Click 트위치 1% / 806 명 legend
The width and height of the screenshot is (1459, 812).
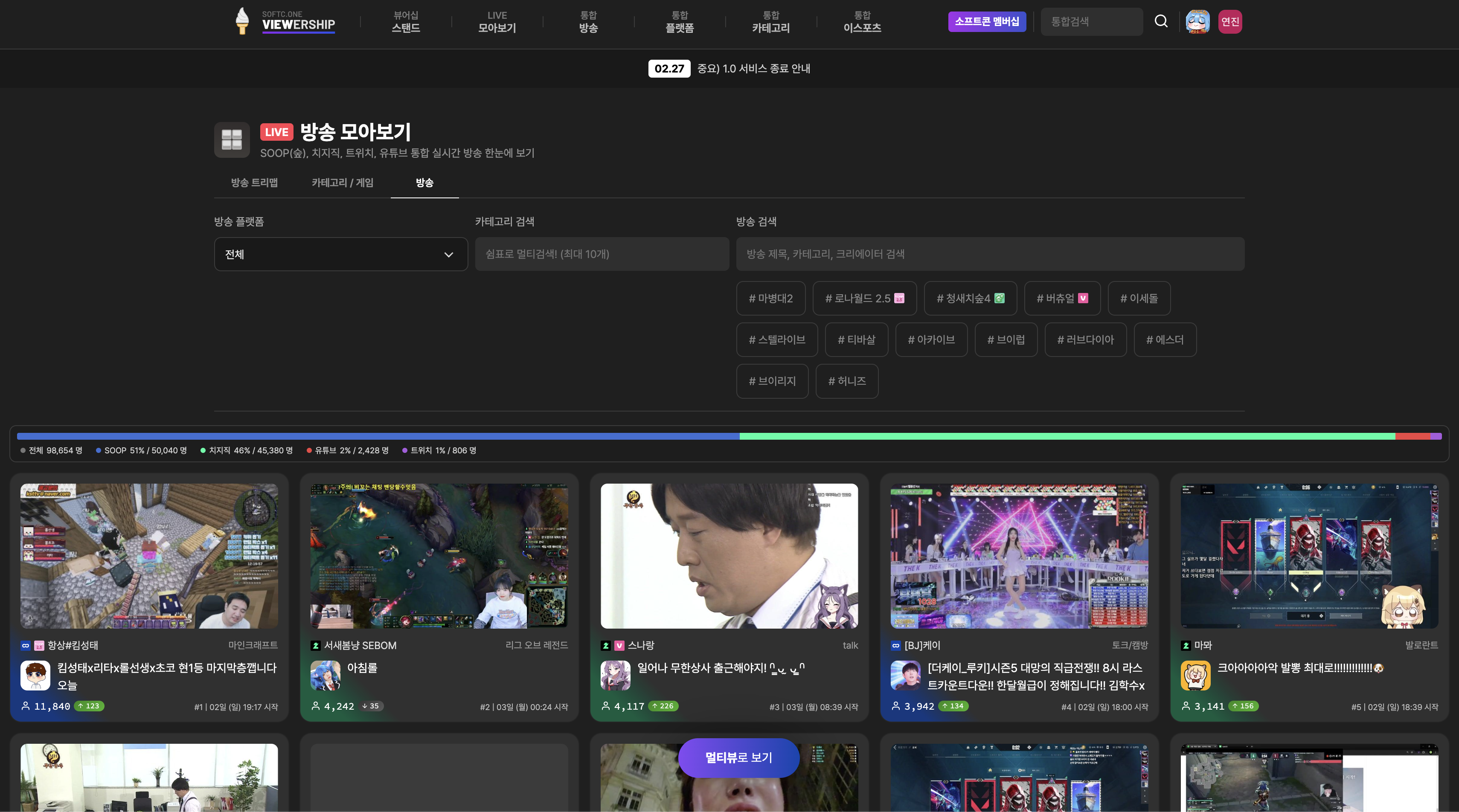[x=439, y=451]
